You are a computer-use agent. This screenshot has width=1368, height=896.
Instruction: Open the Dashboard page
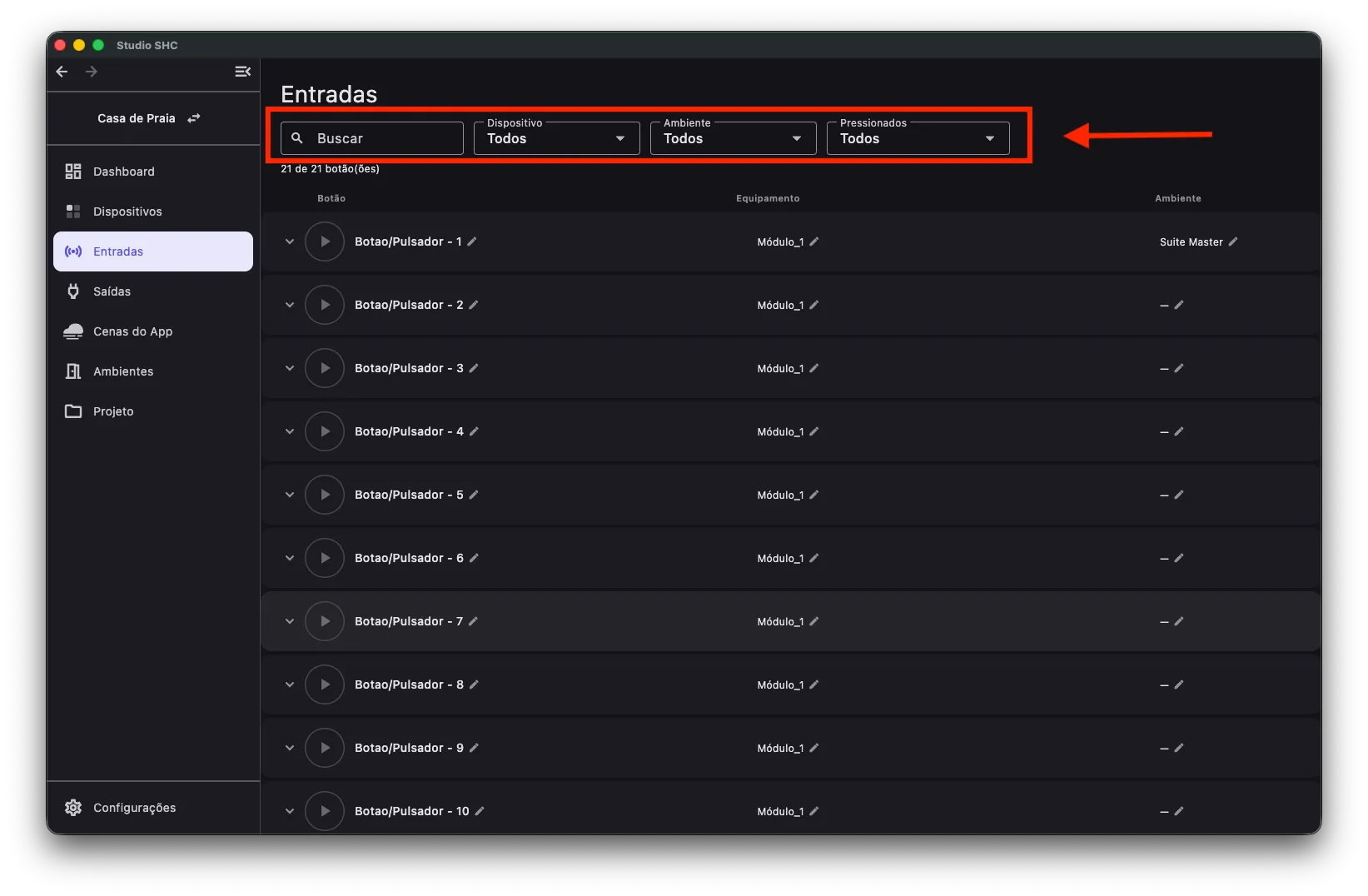(x=153, y=172)
